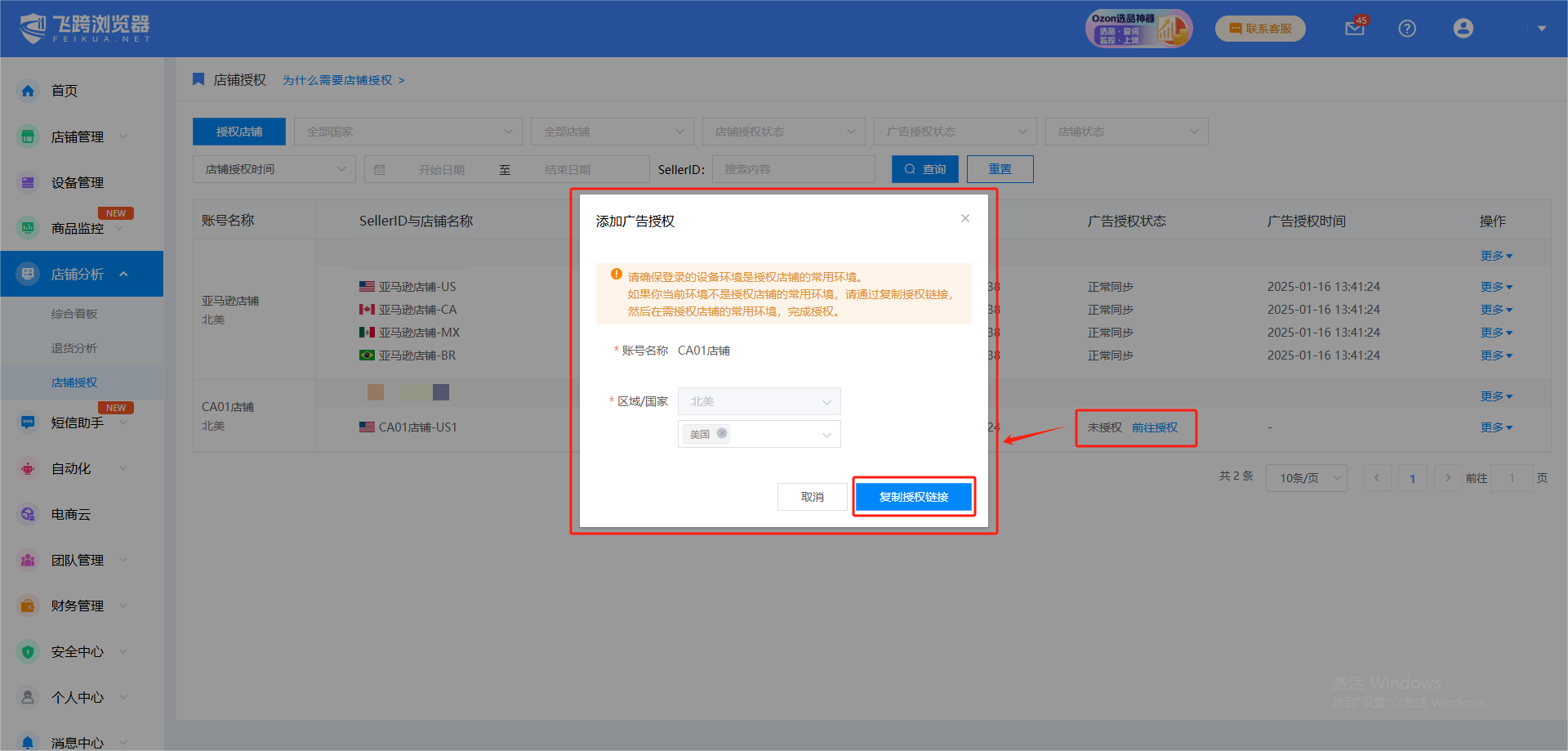Click 取消 to cancel the dialog

point(812,497)
